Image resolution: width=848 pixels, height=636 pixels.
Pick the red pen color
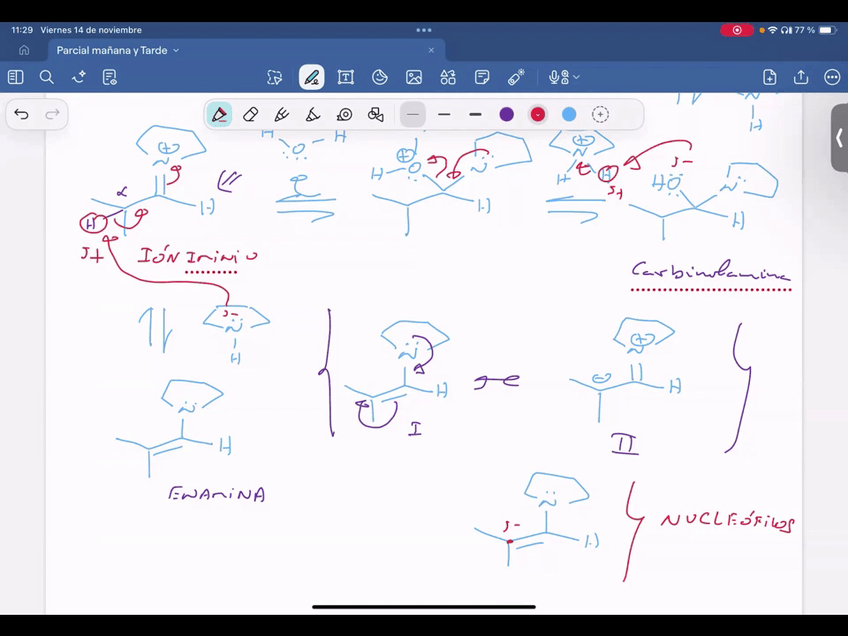[538, 115]
